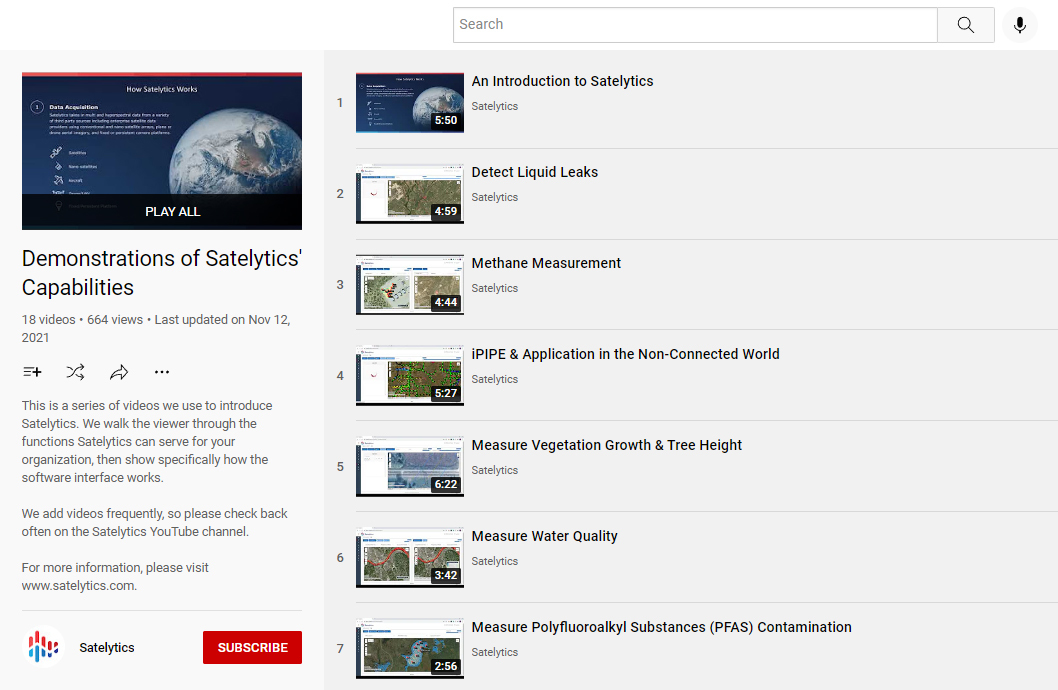The width and height of the screenshot is (1058, 690).
Task: Open the Satelytics channel name link
Action: (107, 648)
